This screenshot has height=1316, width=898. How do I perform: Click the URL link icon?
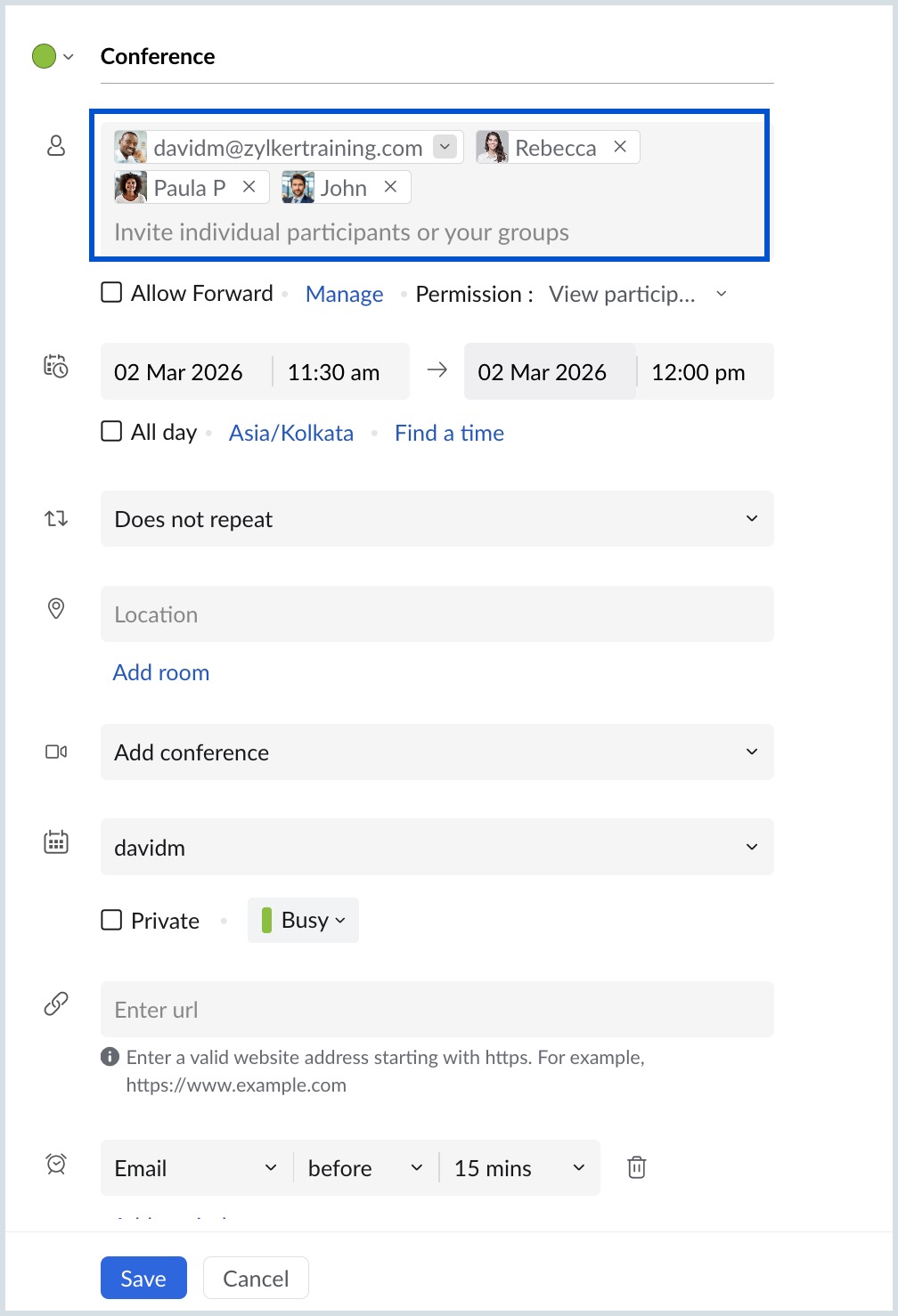[x=56, y=1003]
